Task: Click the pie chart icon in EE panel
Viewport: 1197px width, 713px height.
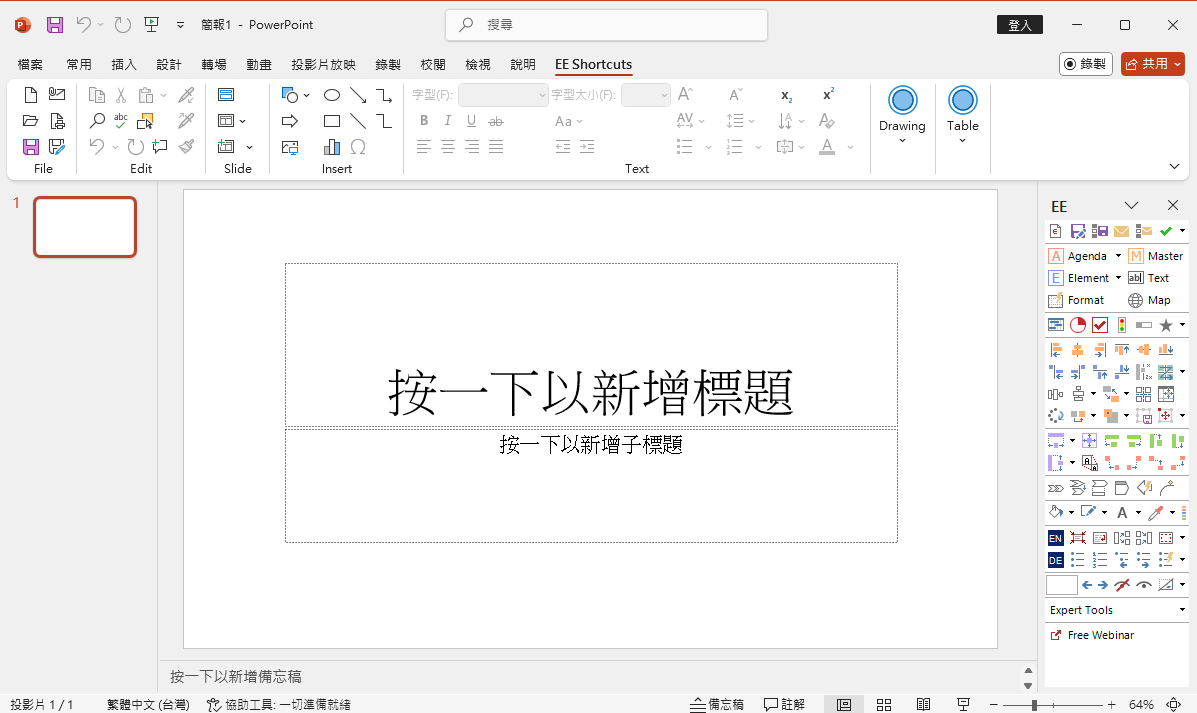Action: (x=1078, y=325)
